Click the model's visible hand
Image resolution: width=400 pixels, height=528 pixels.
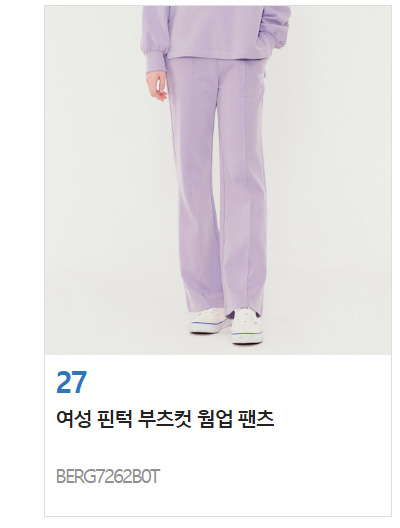point(157,86)
